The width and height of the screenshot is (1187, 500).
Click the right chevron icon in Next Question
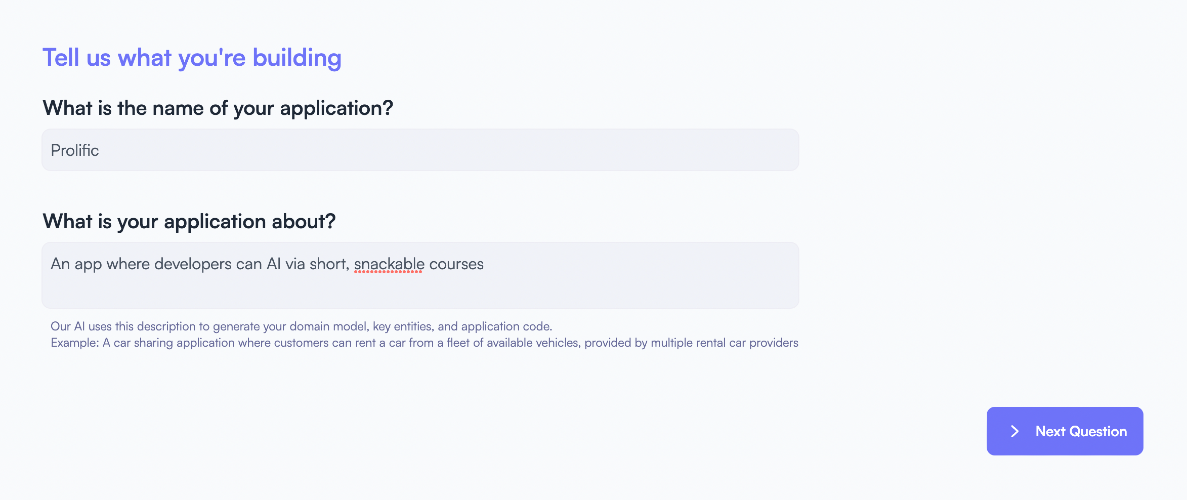(x=1015, y=431)
